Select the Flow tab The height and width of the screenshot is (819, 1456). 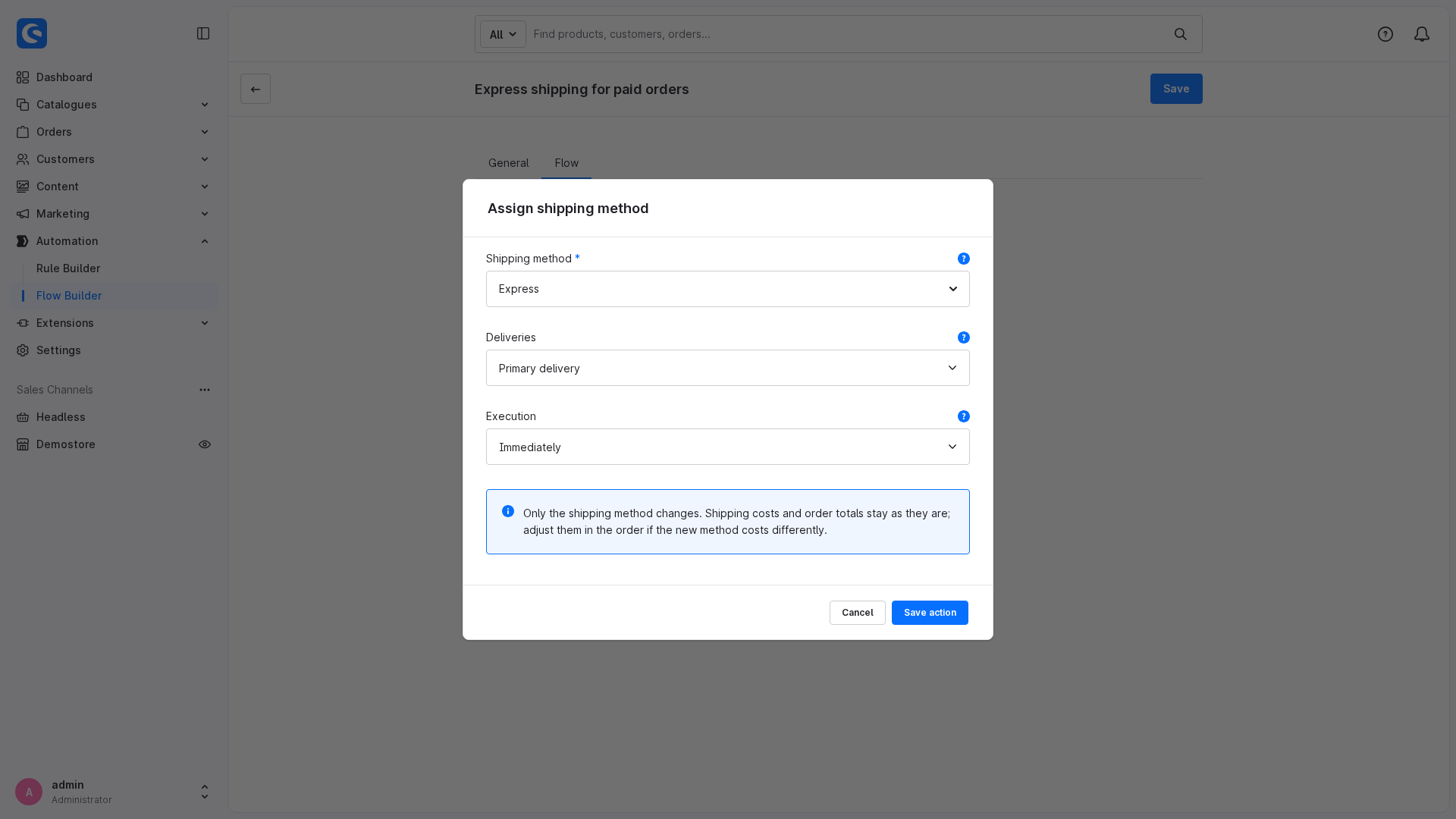(x=566, y=163)
